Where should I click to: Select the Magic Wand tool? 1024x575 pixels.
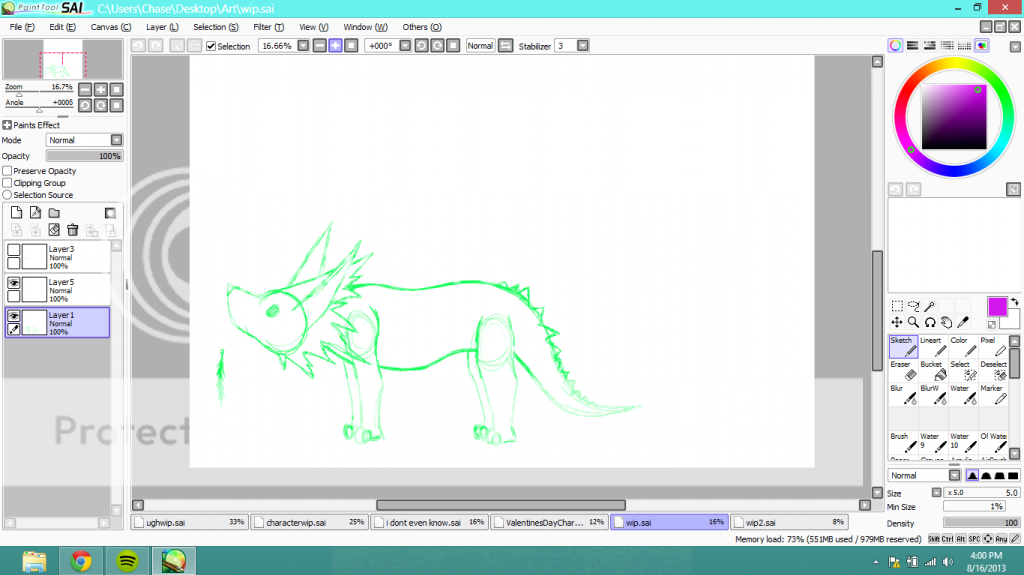click(x=929, y=306)
